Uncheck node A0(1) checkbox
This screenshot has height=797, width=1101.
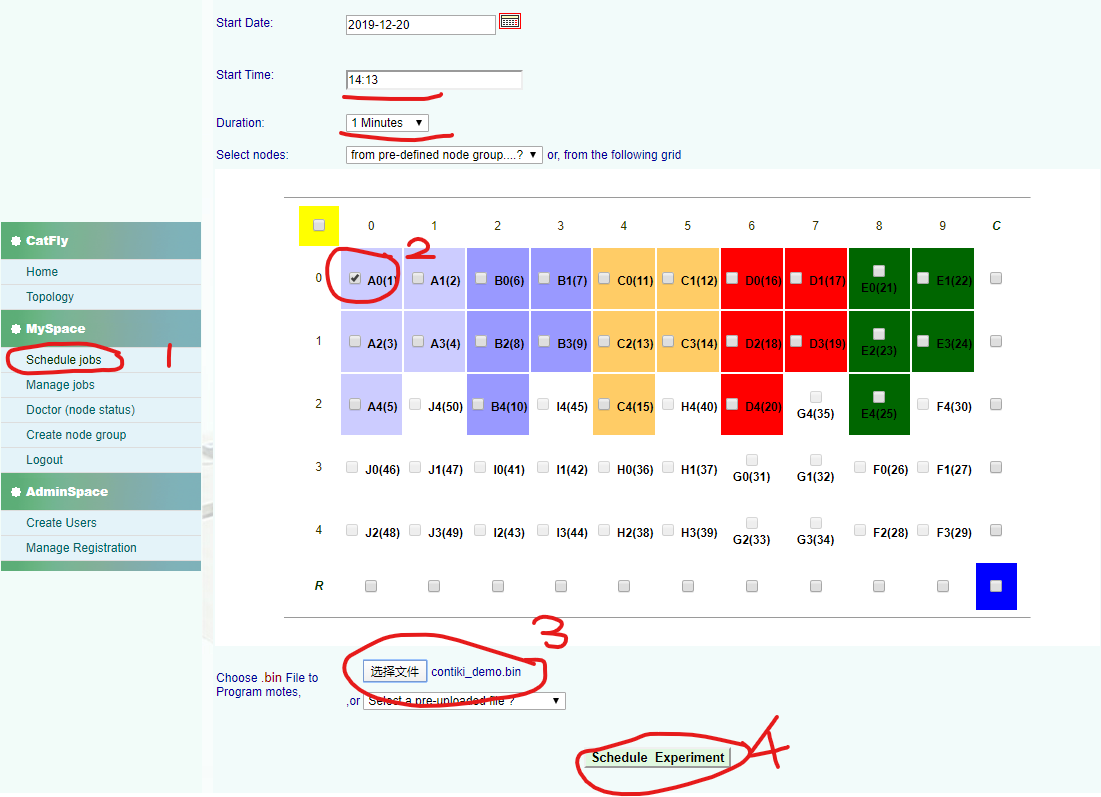tap(356, 278)
